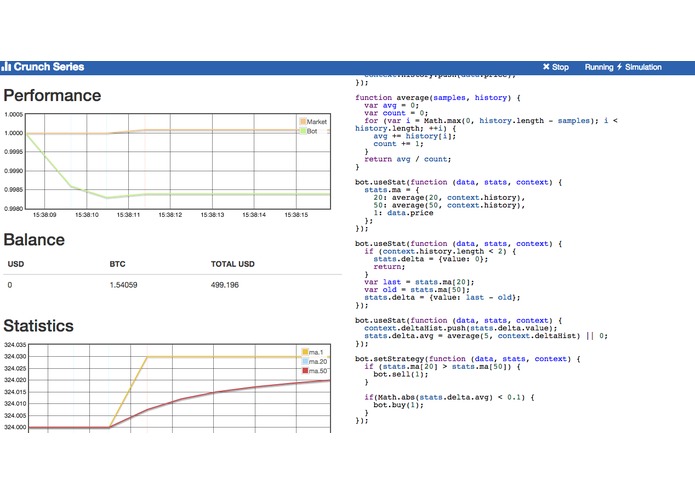Click the 1.0005 y-axis label

(13, 114)
